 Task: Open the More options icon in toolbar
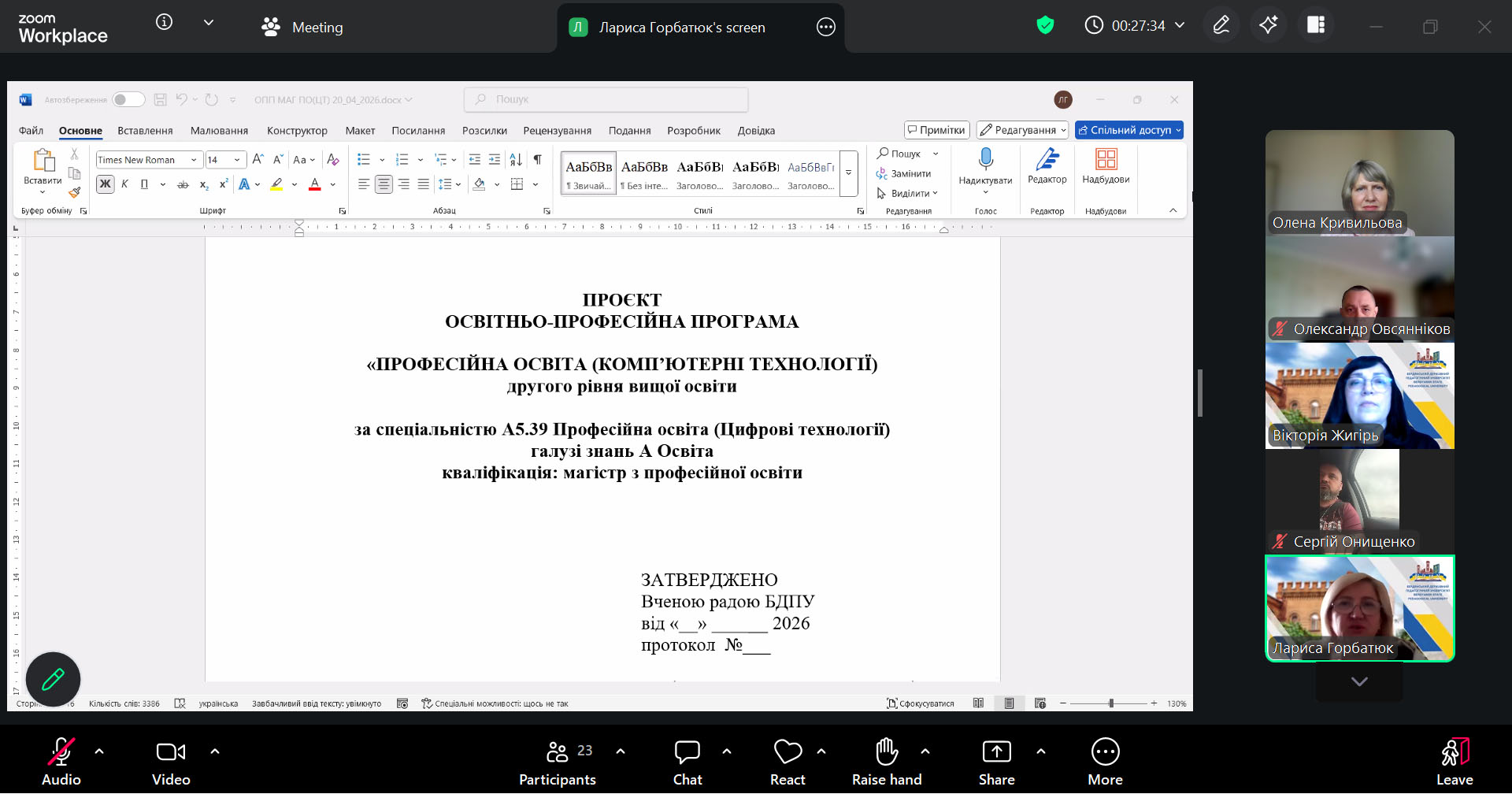click(1105, 752)
